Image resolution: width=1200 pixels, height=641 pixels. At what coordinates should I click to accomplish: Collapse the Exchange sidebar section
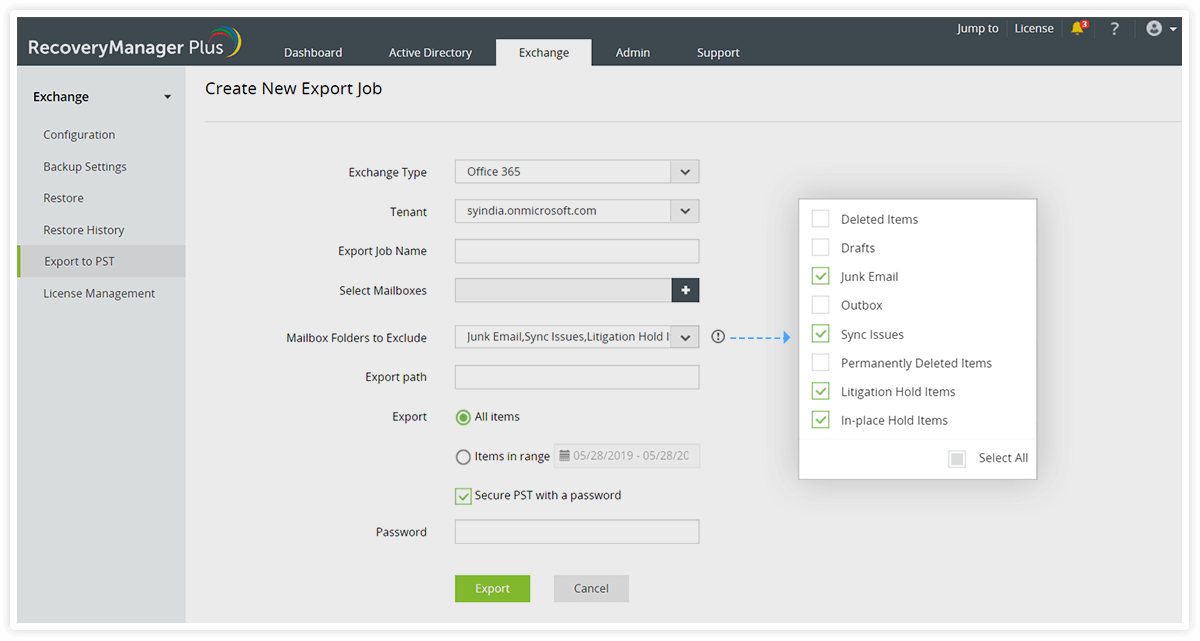[x=167, y=96]
